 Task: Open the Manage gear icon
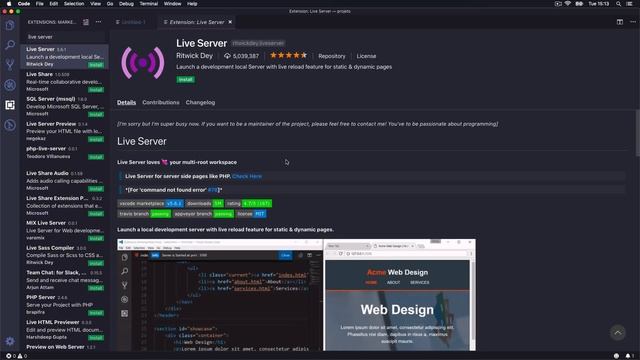click(10, 341)
